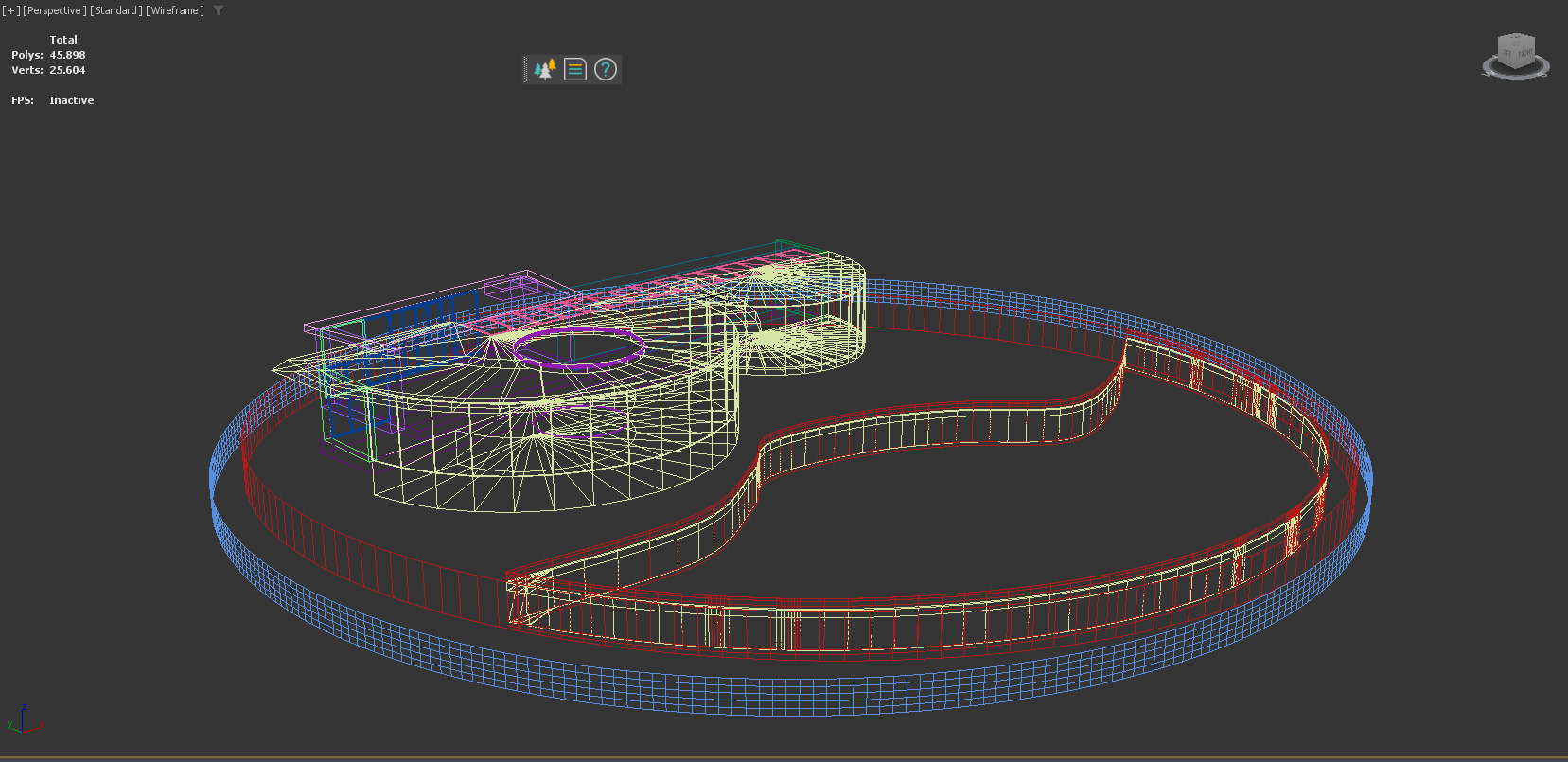Click the Verts count value 25.604
This screenshot has height=762, width=1568.
click(x=67, y=70)
